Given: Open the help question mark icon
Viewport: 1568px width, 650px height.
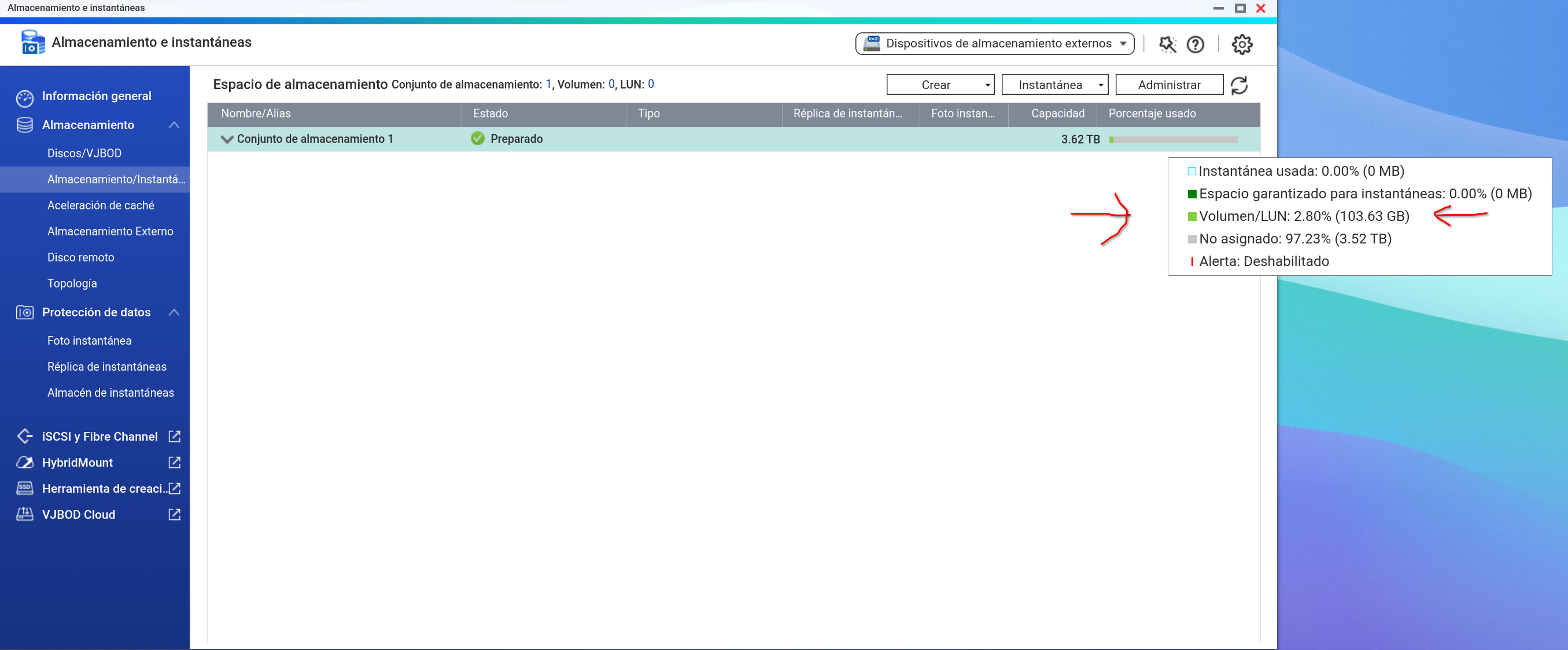Looking at the screenshot, I should click(x=1195, y=44).
